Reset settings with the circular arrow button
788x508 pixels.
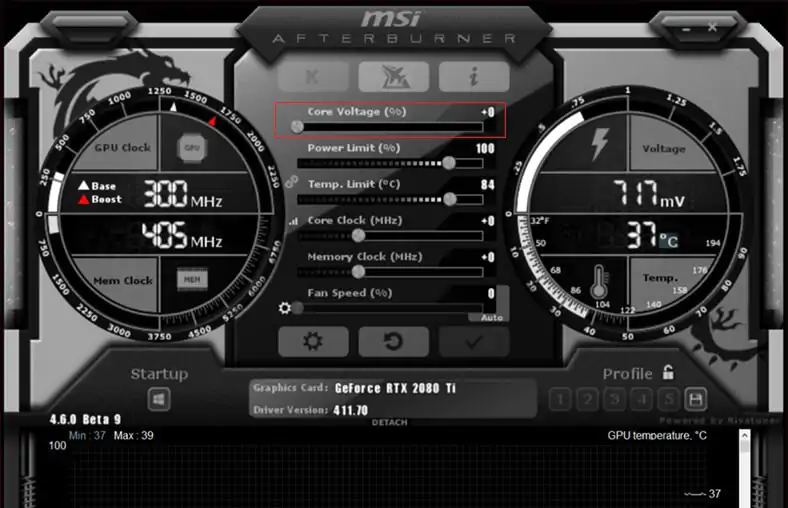[393, 341]
